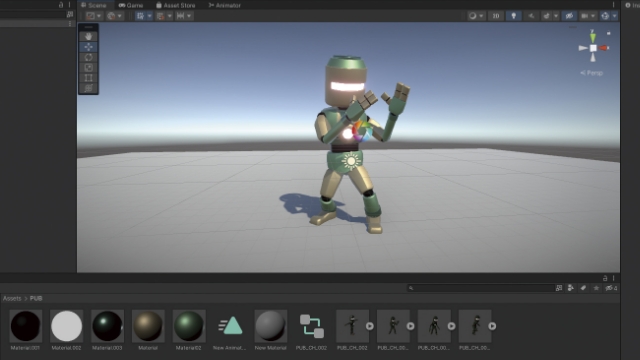Toggle the scene visibility eye-slash button
Screen dimensions: 640x360
(569, 16)
